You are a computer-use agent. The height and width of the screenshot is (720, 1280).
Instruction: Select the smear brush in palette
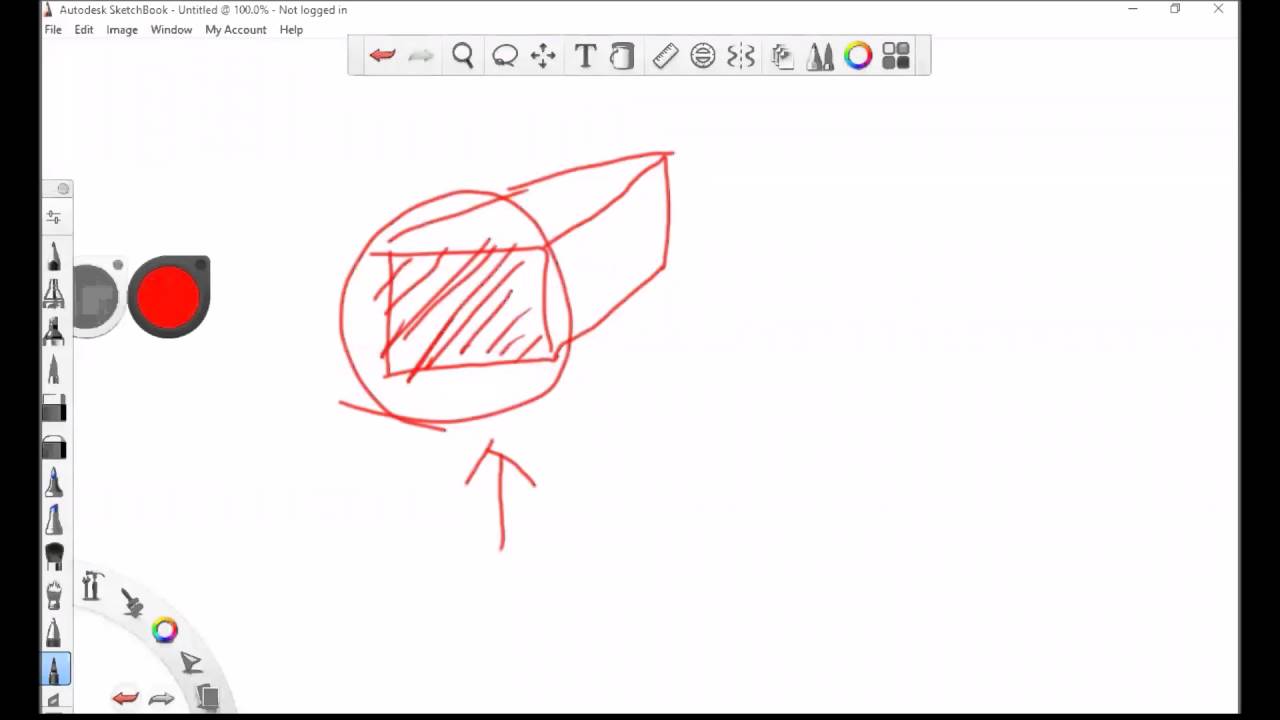pyautogui.click(x=54, y=595)
